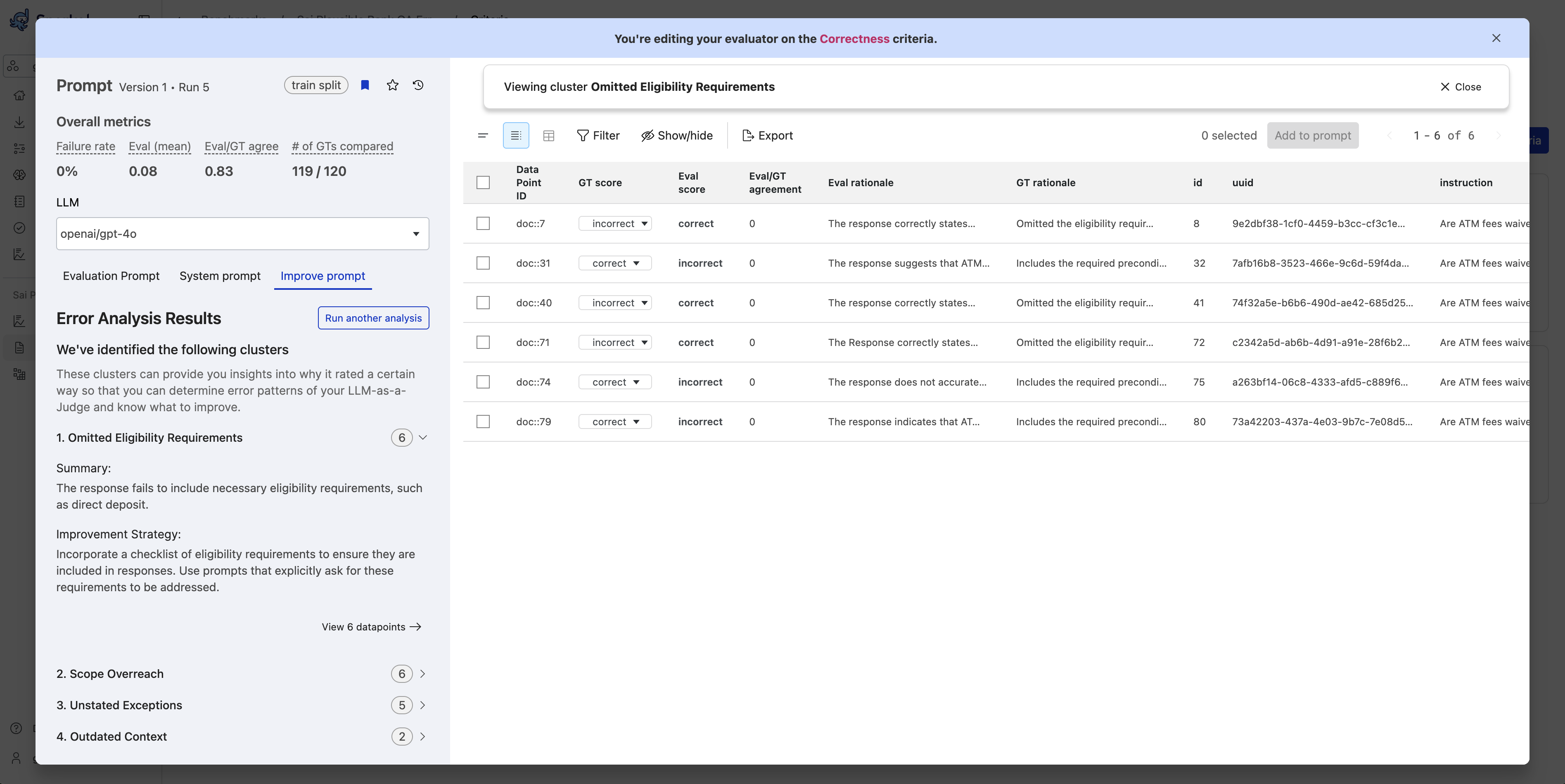
Task: Click the user profile icon in sidebar
Action: pos(17,758)
